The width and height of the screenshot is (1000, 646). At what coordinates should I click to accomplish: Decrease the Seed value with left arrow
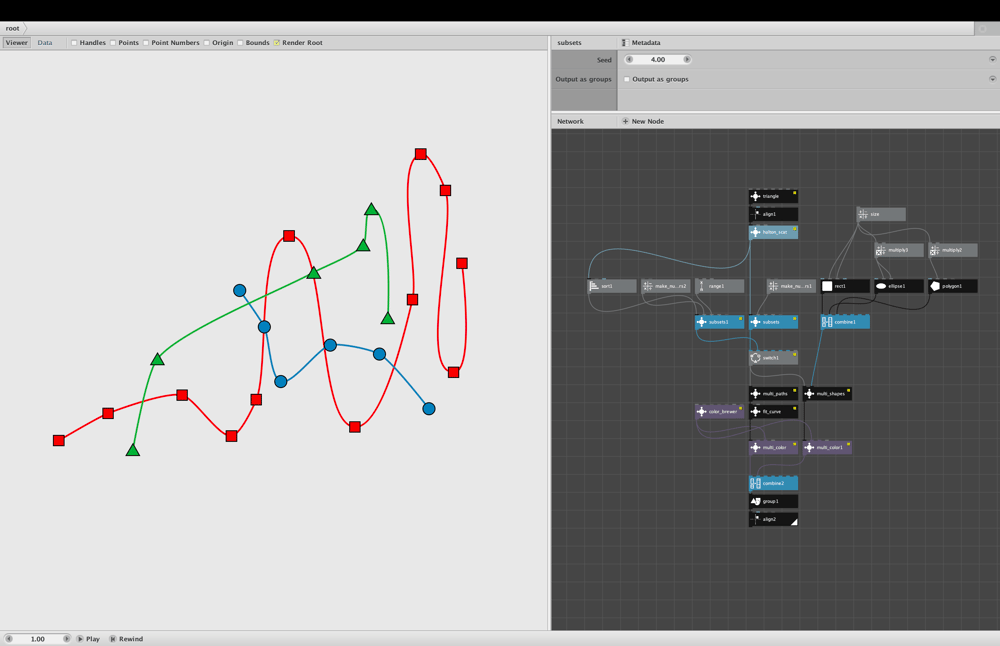click(x=629, y=59)
